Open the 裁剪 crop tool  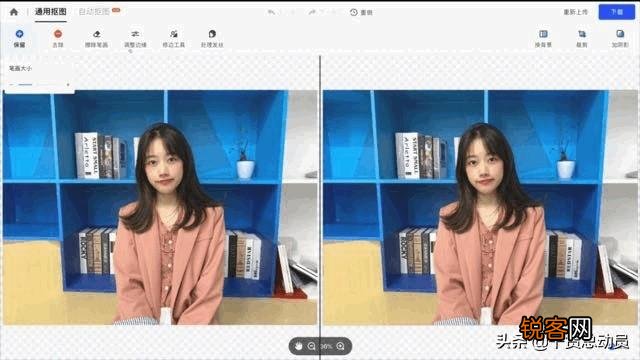(582, 38)
